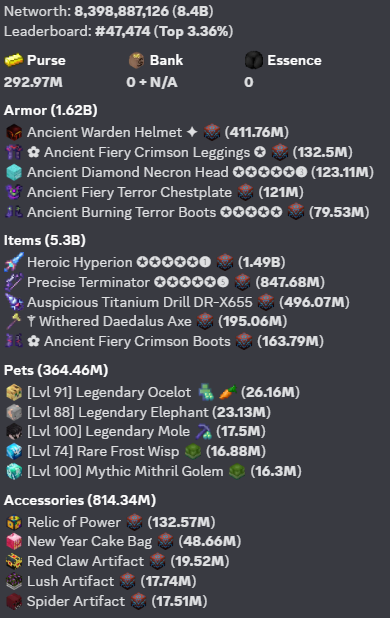Click the Diamond Necron Head icon
Image resolution: width=390 pixels, height=618 pixels.
[14, 172]
